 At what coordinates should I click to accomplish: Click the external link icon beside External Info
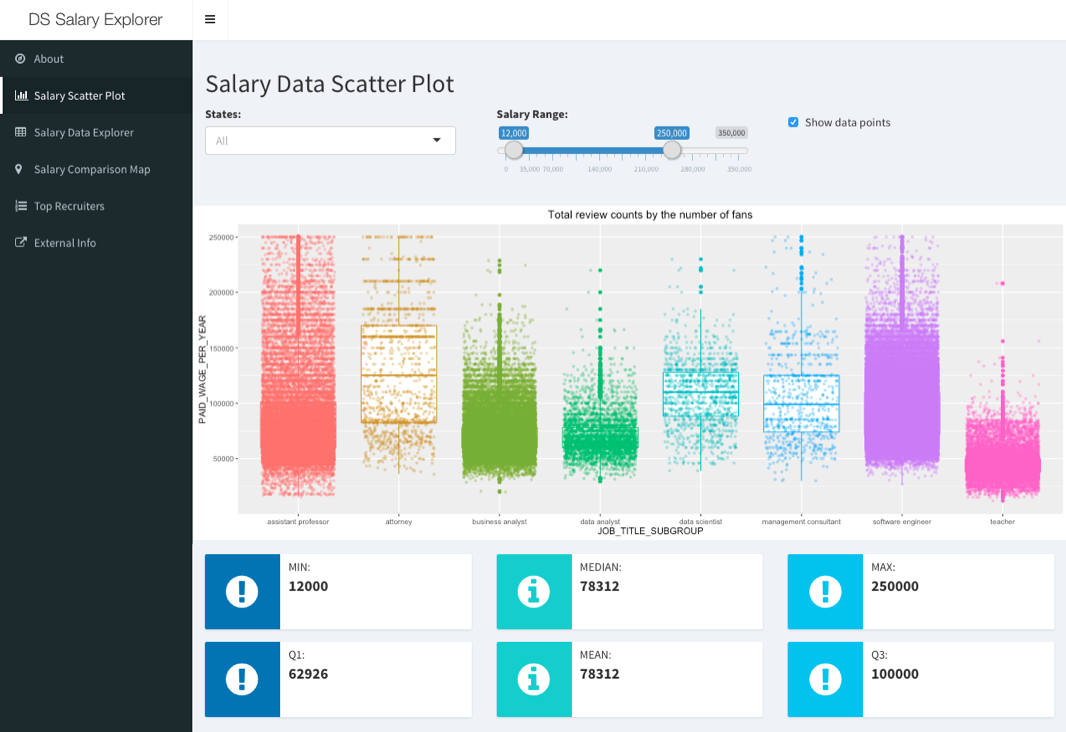click(21, 242)
